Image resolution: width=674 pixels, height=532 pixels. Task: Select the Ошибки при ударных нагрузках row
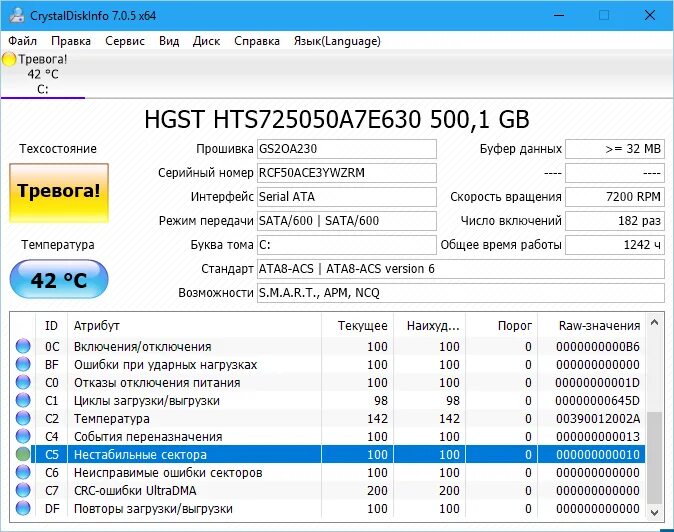(x=328, y=364)
